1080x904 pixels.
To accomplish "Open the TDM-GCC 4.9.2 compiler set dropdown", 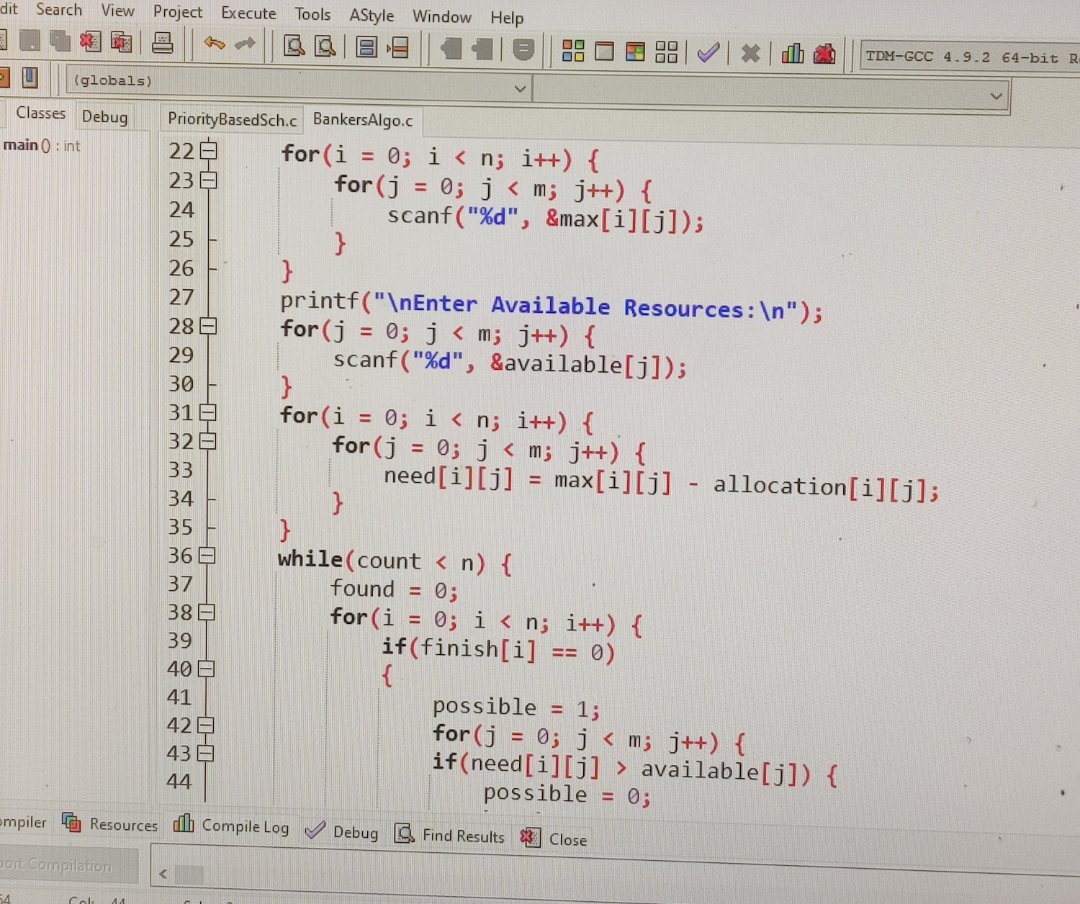I will pos(970,56).
